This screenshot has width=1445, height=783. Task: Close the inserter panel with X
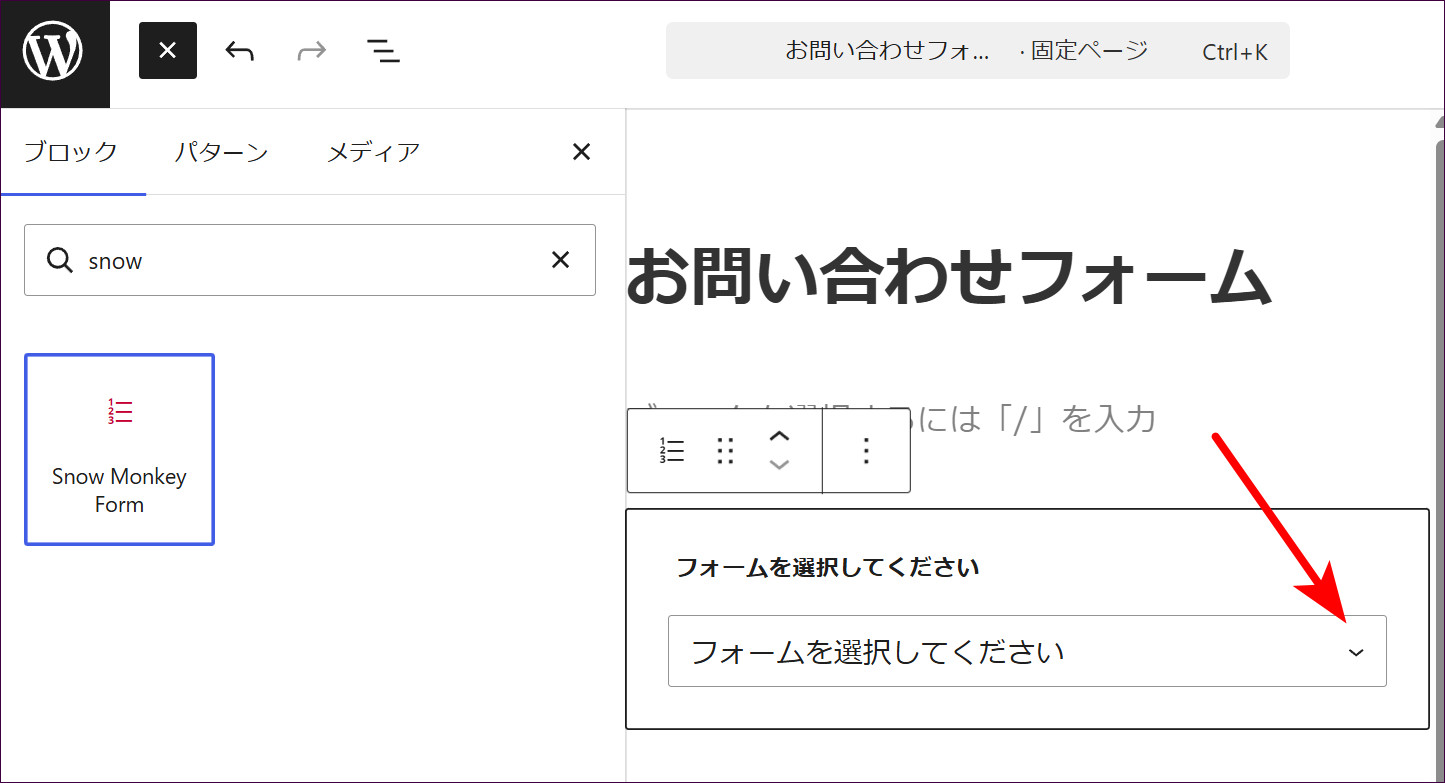(x=581, y=152)
